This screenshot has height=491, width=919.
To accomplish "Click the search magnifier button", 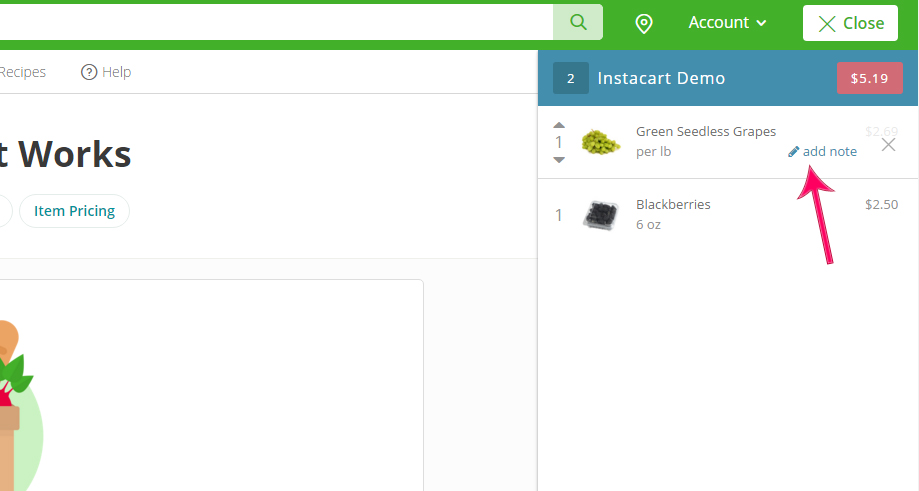I will [x=578, y=22].
